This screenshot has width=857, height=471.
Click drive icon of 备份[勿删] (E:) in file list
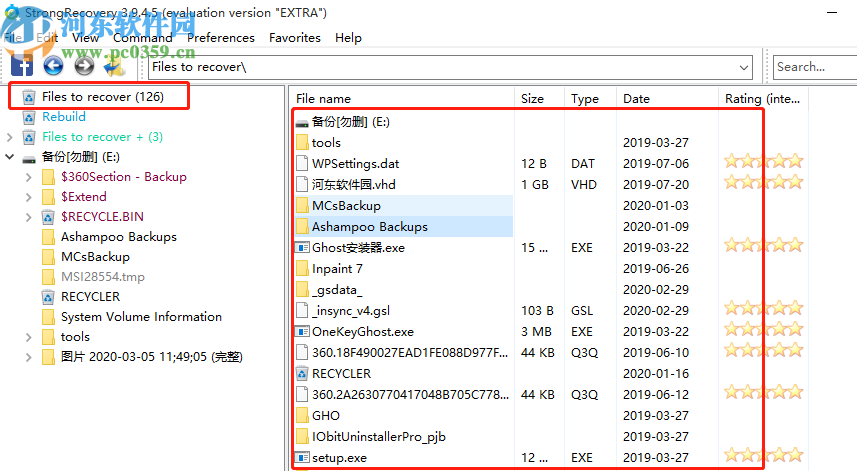[x=302, y=123]
